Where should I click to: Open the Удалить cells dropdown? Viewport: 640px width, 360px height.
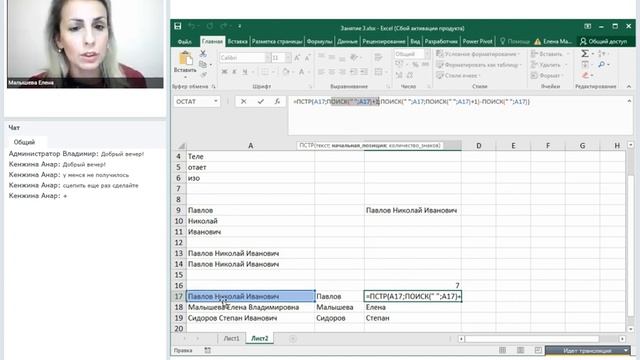[x=548, y=64]
